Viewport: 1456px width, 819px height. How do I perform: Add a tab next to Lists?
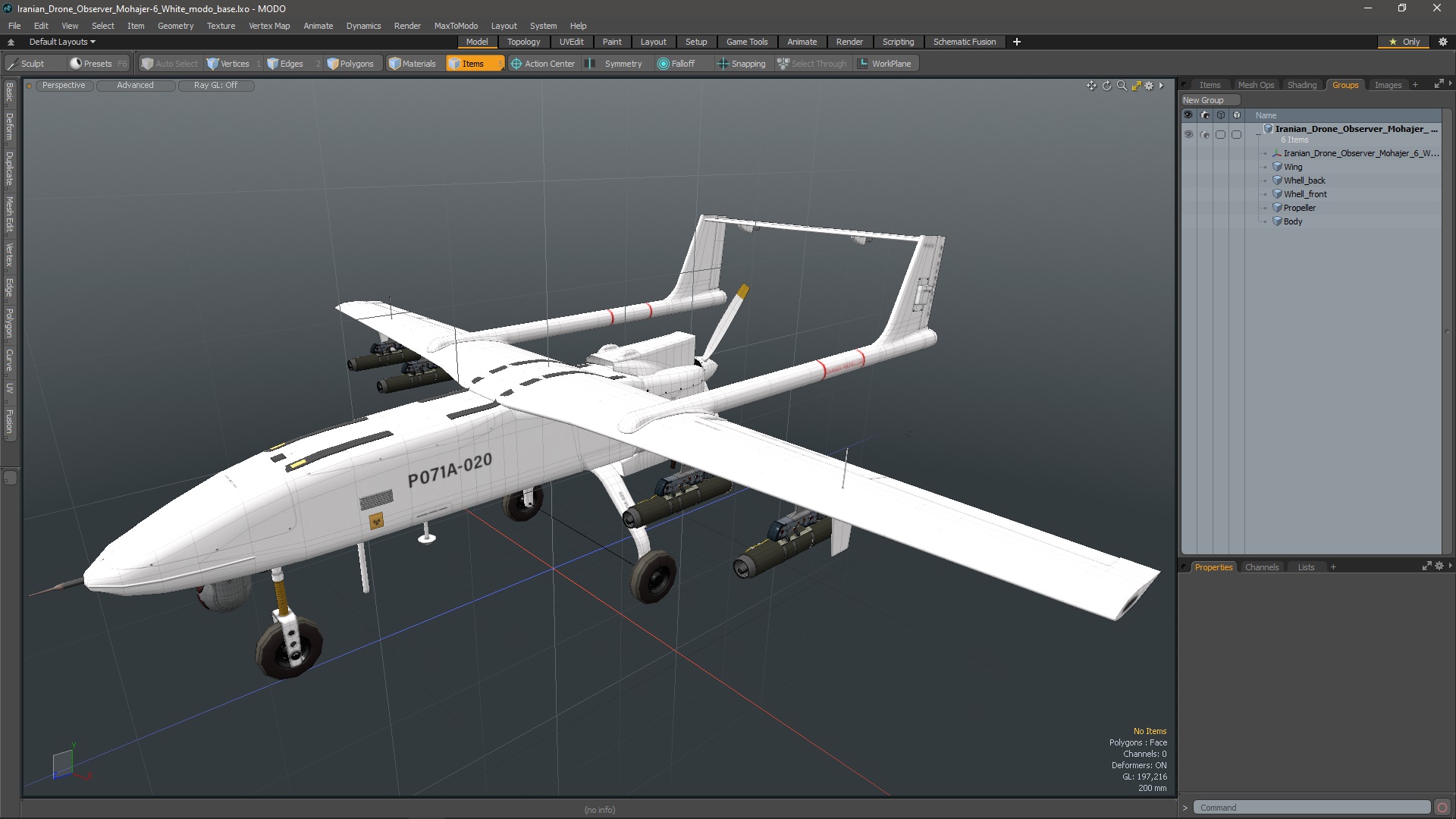pyautogui.click(x=1333, y=567)
